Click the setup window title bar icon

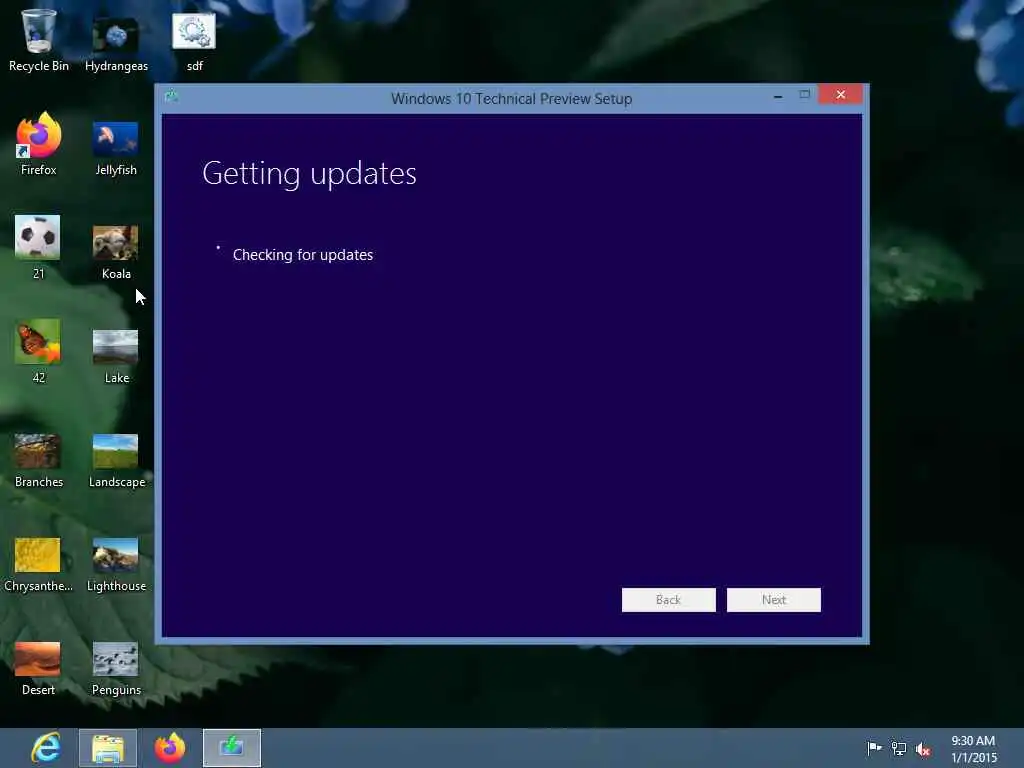pos(172,97)
